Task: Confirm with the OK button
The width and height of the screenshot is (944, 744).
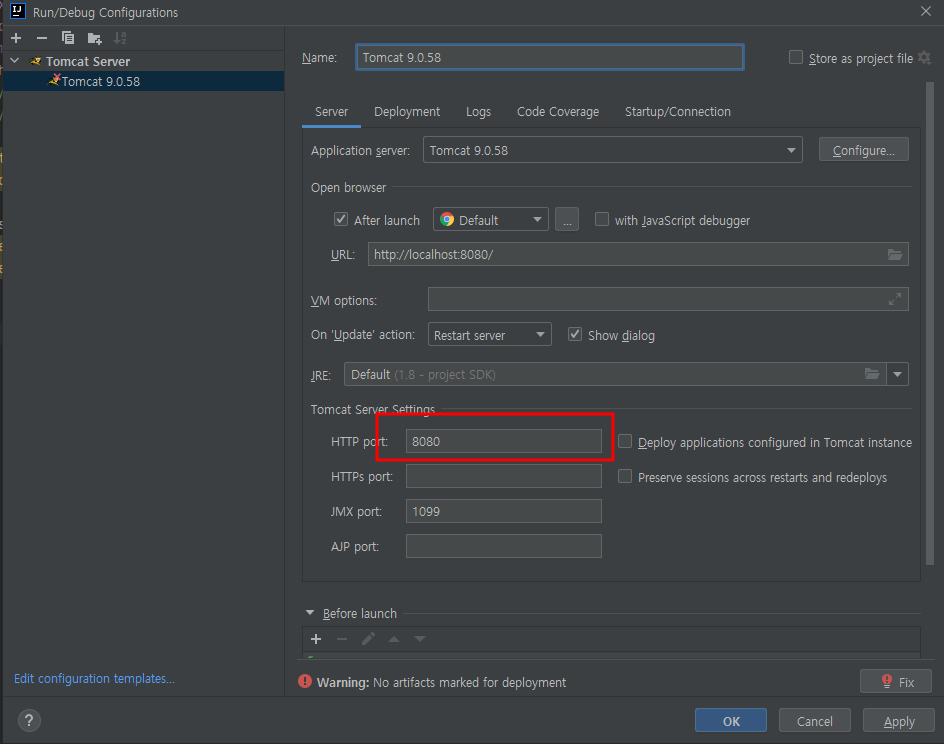Action: [x=731, y=721]
